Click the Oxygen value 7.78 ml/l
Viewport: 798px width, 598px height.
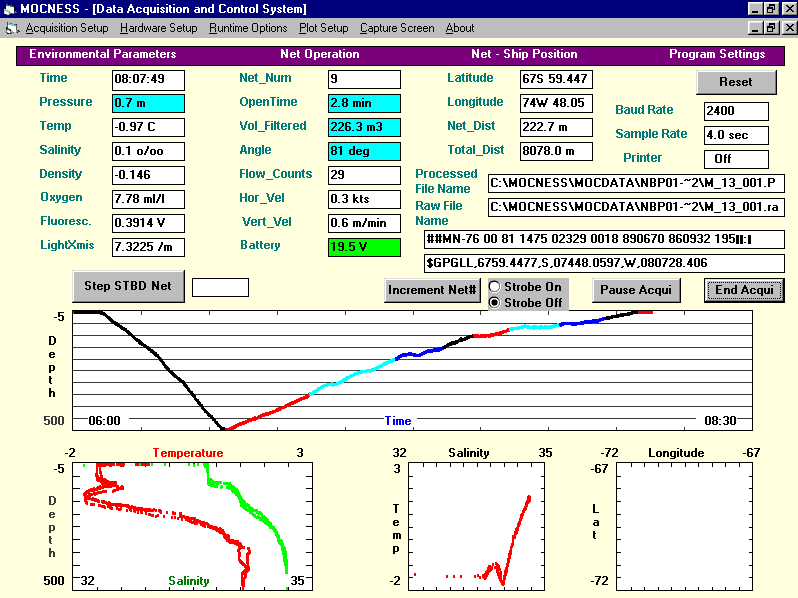tap(148, 199)
